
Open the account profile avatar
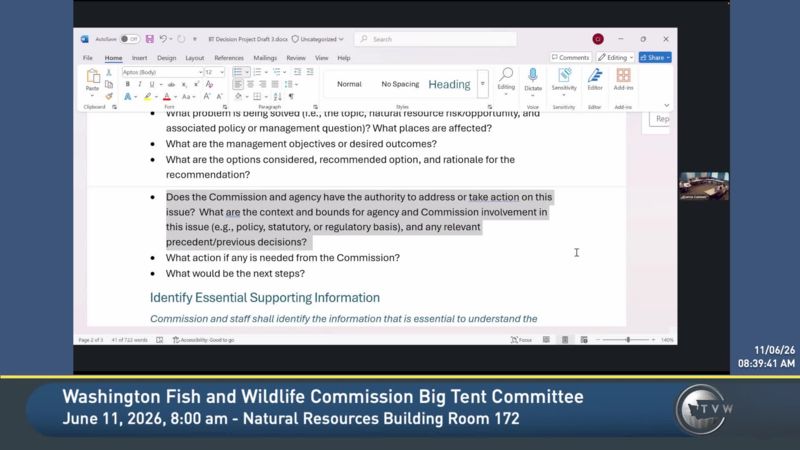point(598,39)
